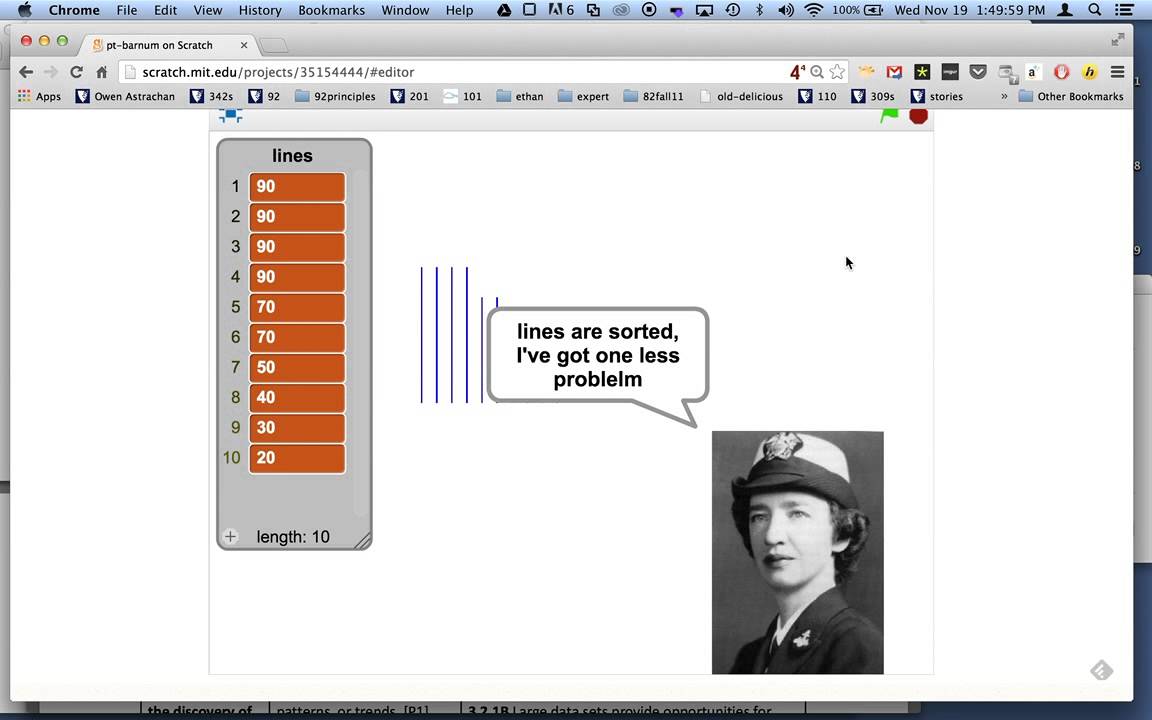
Task: Open the browser home page
Action: pyautogui.click(x=101, y=72)
